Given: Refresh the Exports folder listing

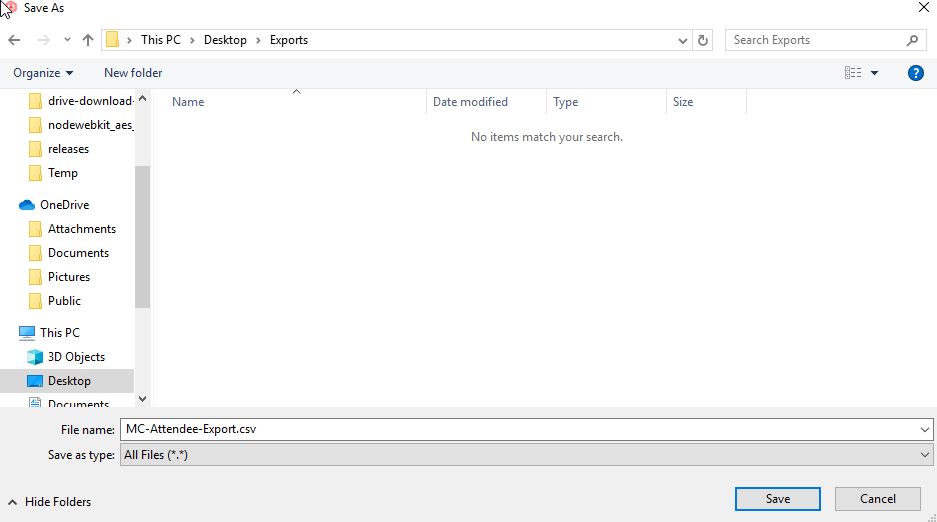Looking at the screenshot, I should [x=703, y=40].
